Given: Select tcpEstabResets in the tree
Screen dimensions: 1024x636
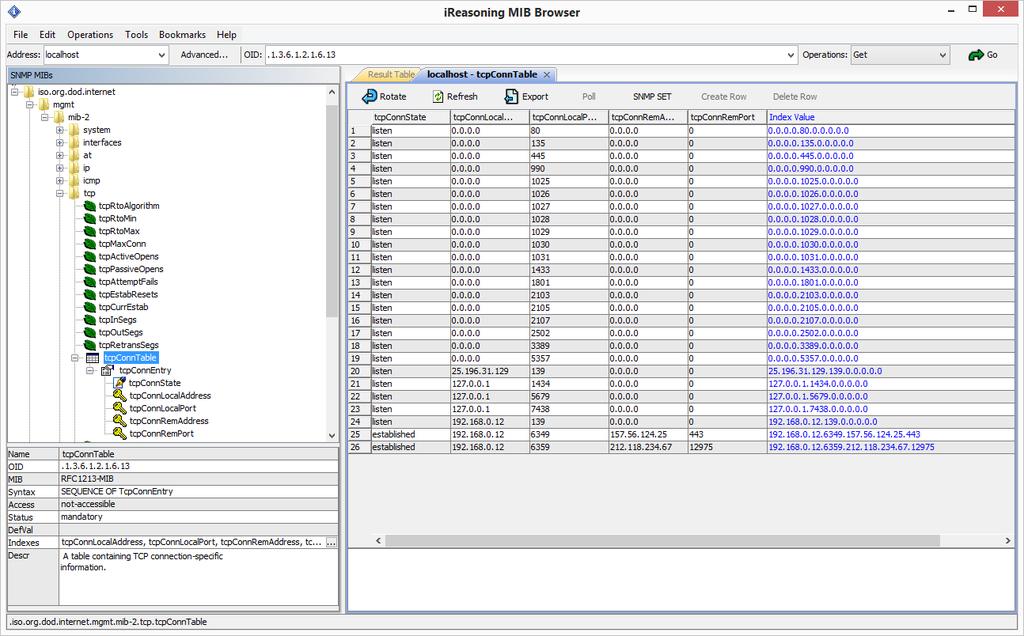Looking at the screenshot, I should pos(128,294).
